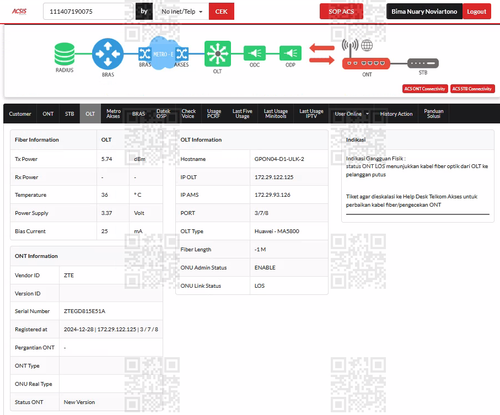Click the Temperature value 36
This screenshot has width=500, height=415.
105,195
